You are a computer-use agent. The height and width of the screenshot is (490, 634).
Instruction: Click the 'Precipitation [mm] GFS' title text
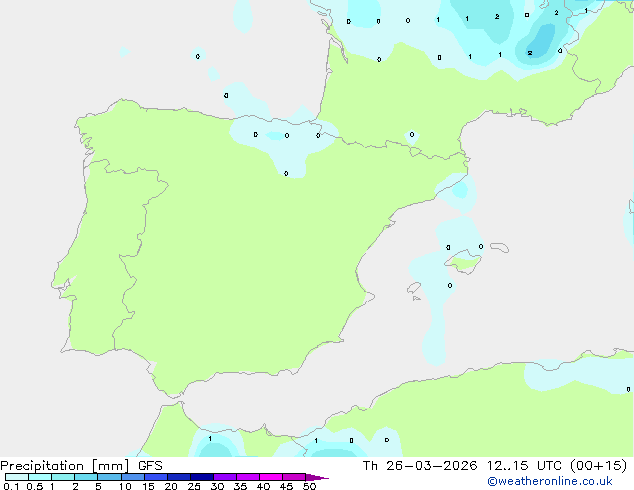click(81, 466)
